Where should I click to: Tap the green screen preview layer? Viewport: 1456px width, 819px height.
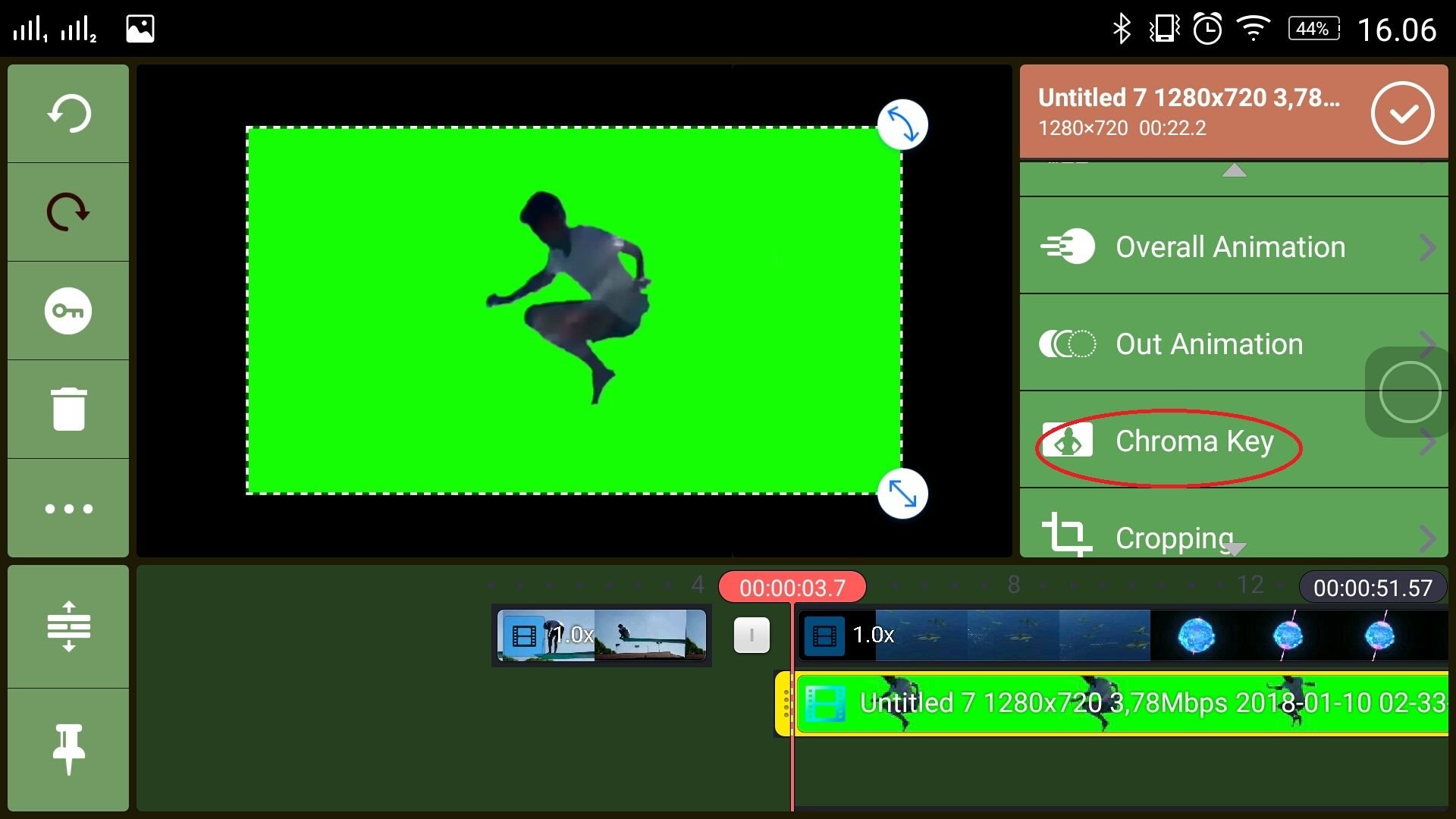pos(574,310)
